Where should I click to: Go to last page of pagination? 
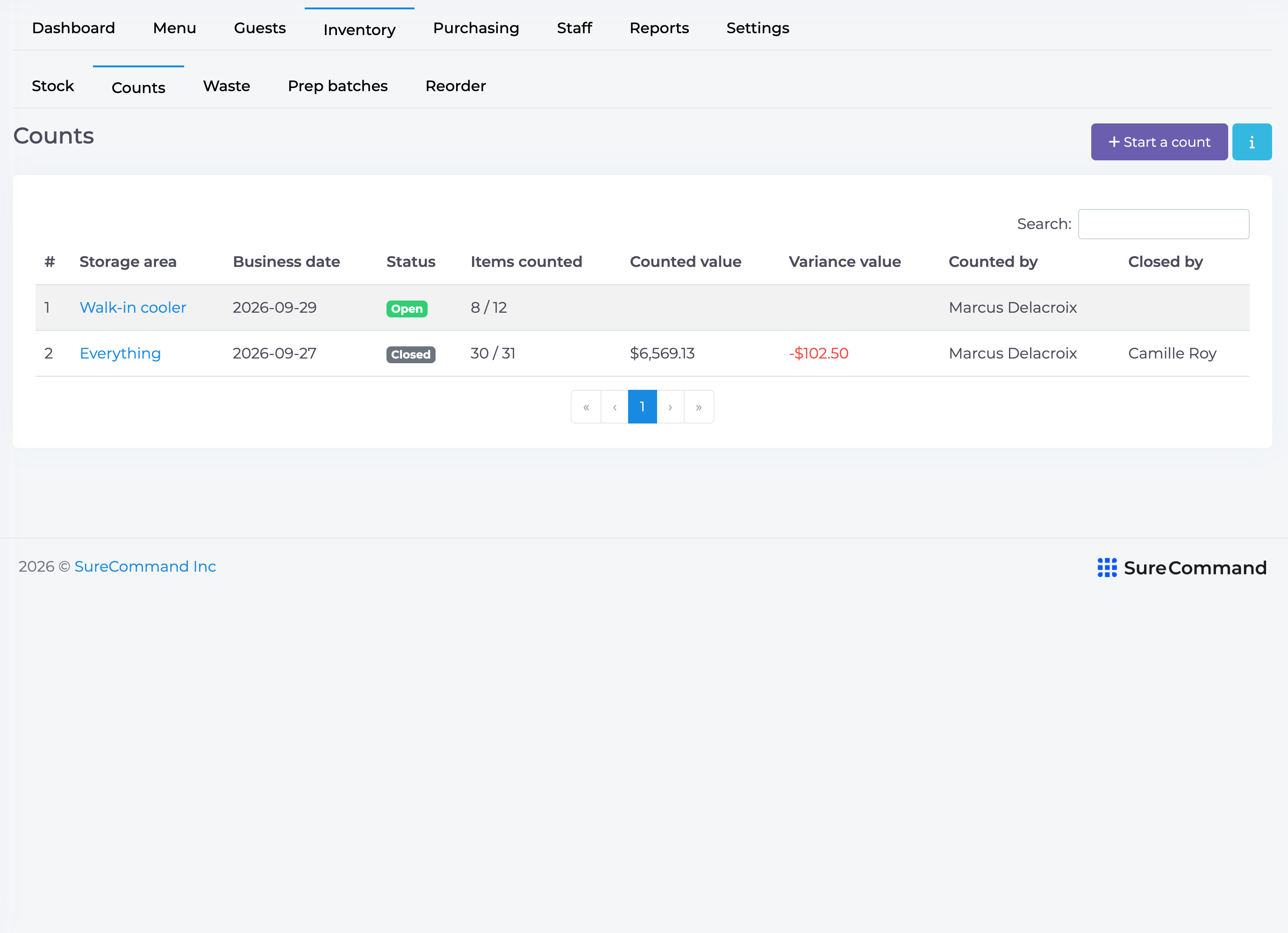tap(699, 407)
